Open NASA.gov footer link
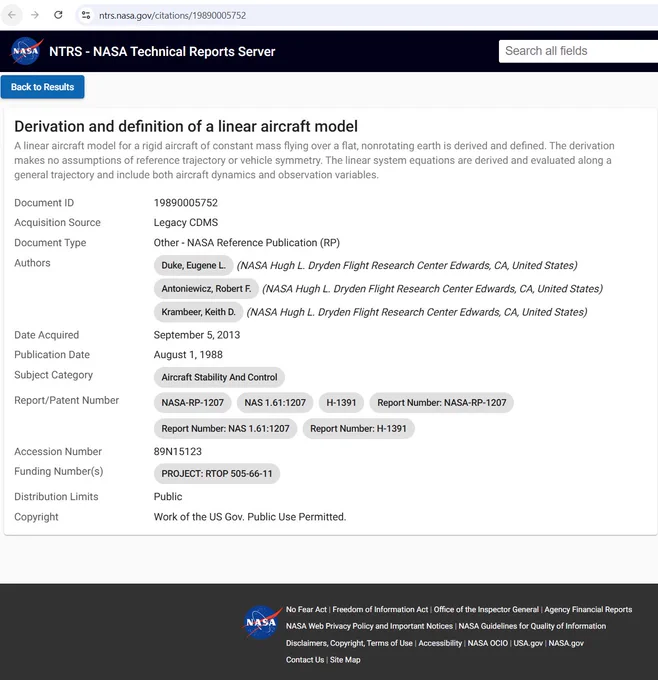This screenshot has width=658, height=680. 566,643
